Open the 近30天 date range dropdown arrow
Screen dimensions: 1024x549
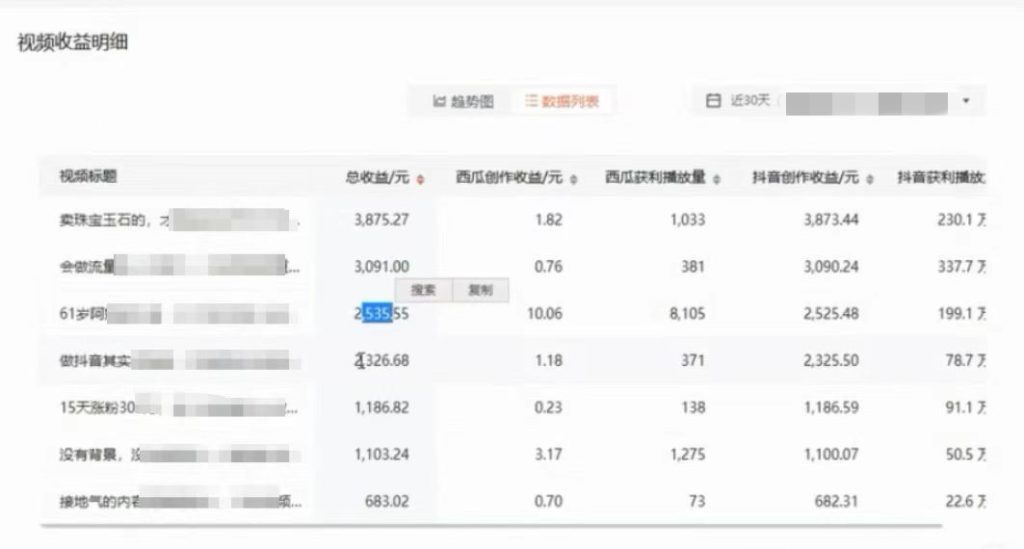pos(966,101)
